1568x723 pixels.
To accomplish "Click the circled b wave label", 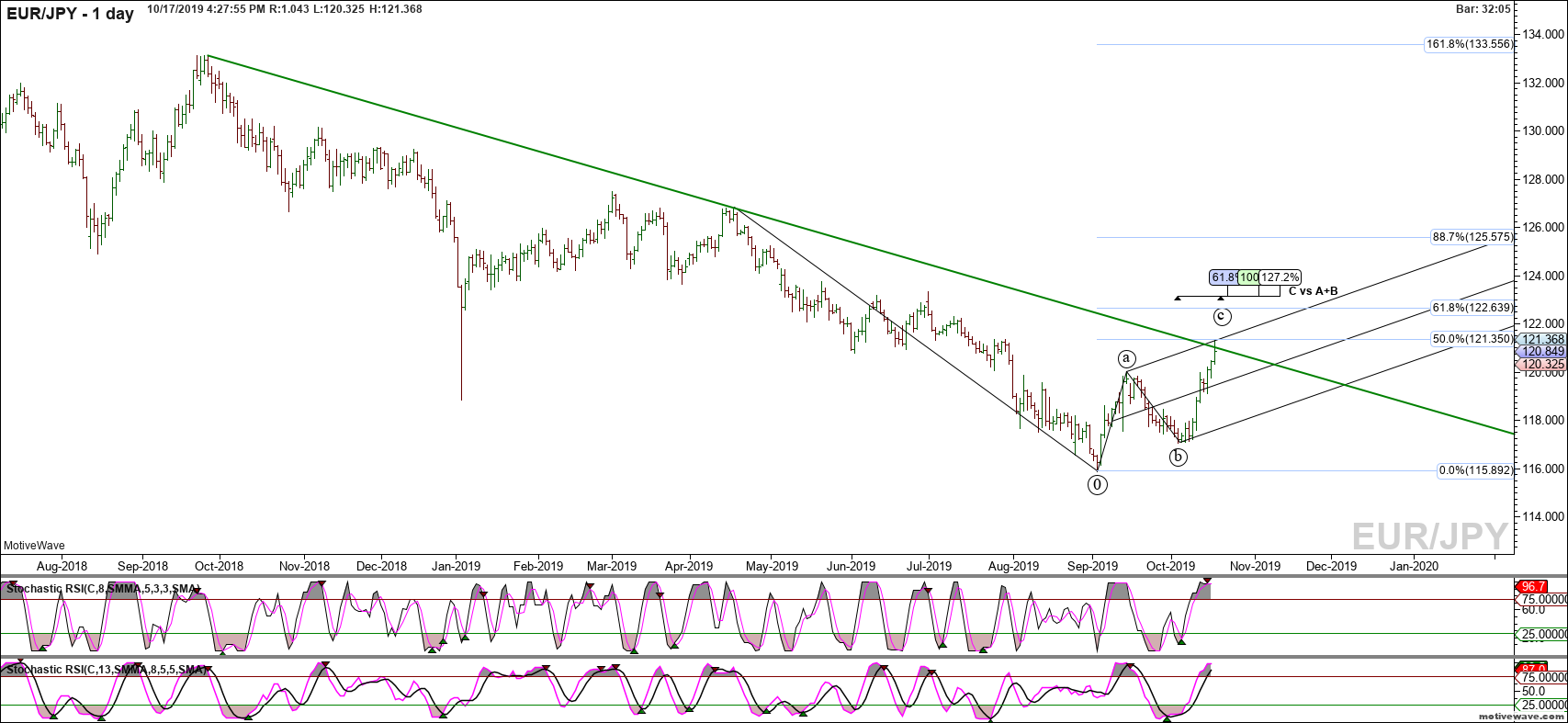I will tap(1179, 457).
